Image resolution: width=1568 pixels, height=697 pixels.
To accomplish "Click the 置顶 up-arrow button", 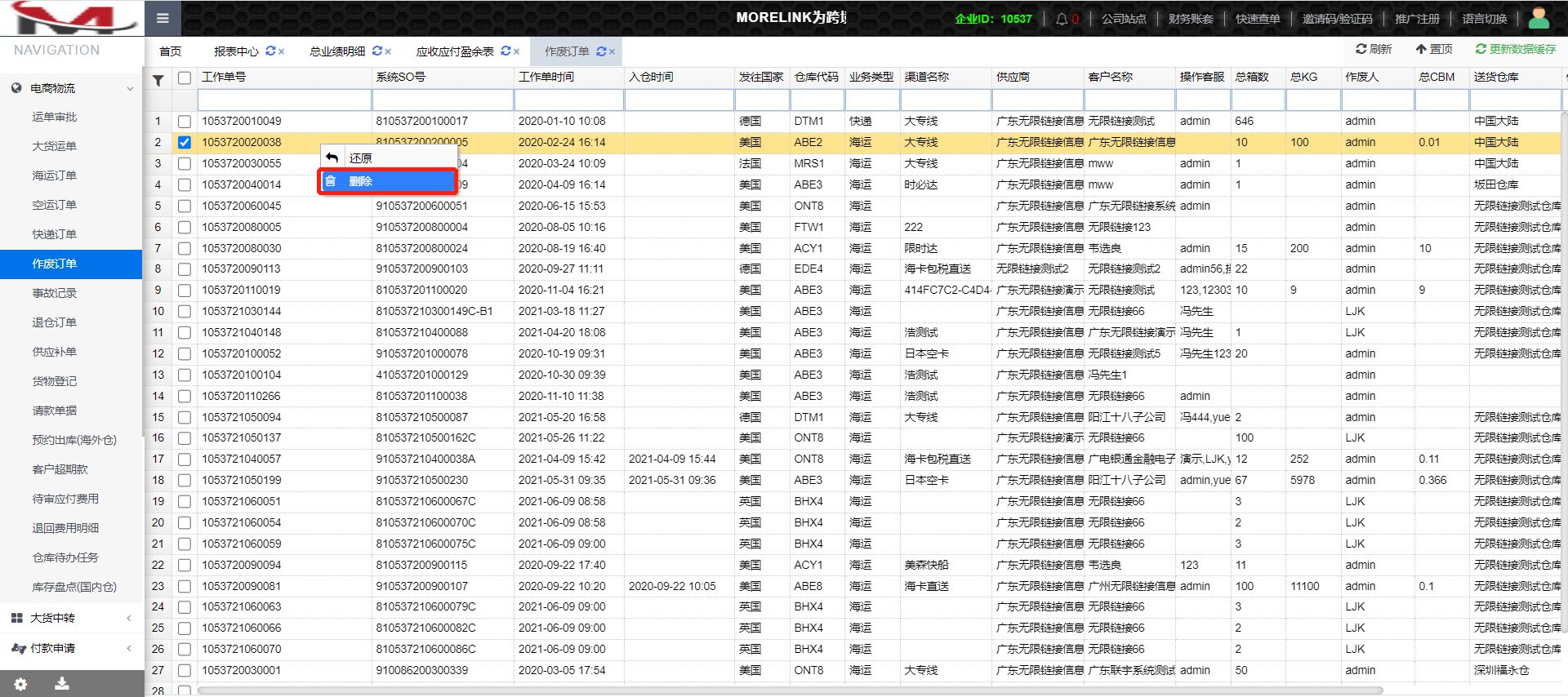I will [x=1434, y=49].
